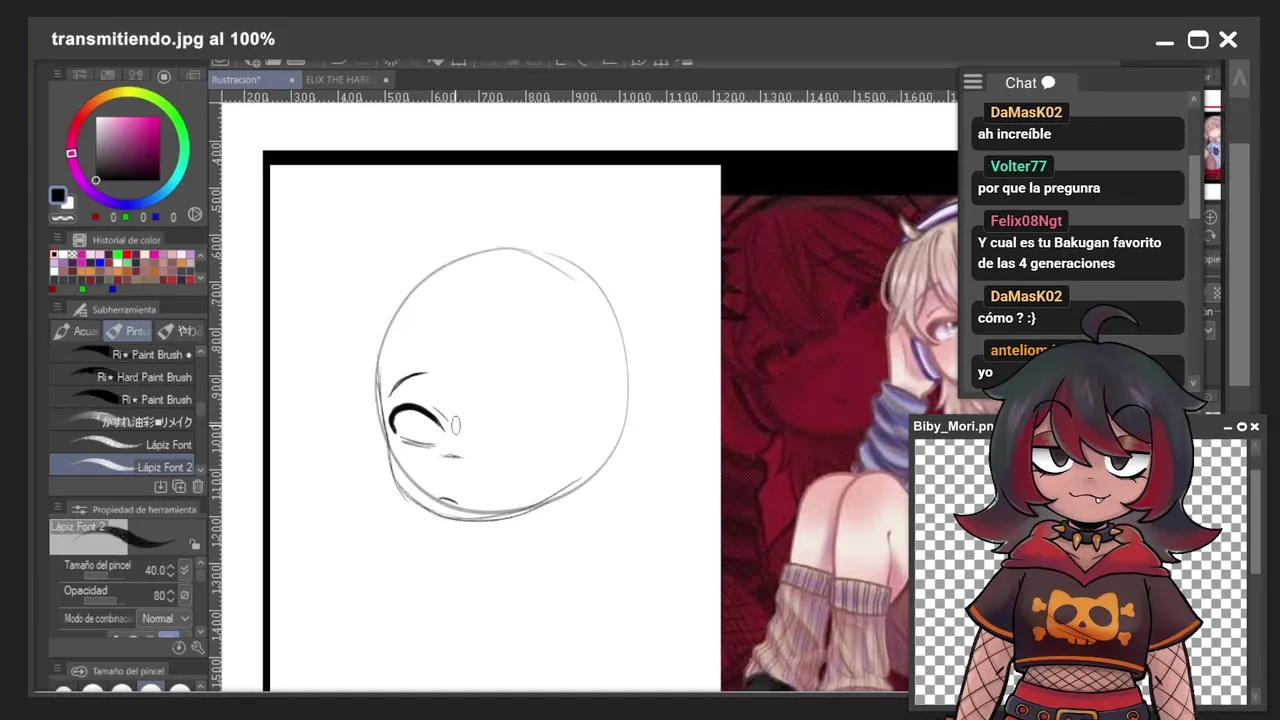Viewport: 1280px width, 720px height.
Task: Switch to the Pintura sub tool group
Action: coord(127,331)
